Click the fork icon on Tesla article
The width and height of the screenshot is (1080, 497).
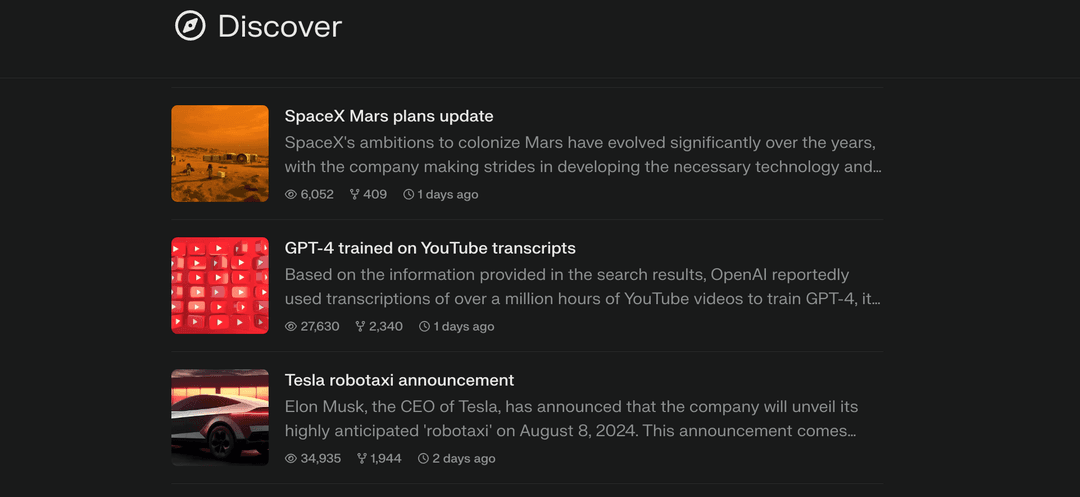pyautogui.click(x=361, y=458)
